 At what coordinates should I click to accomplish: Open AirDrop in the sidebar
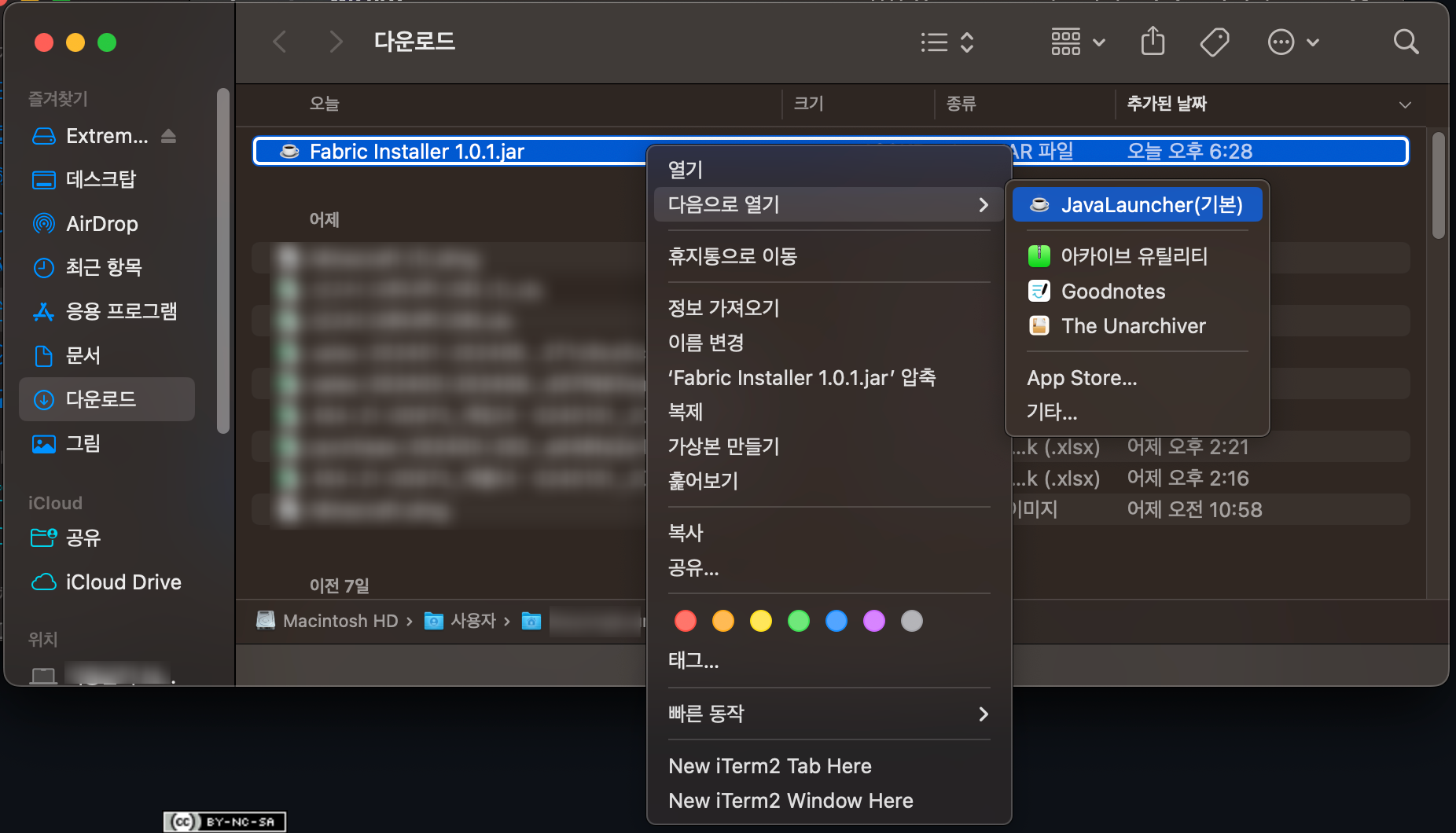coord(107,224)
